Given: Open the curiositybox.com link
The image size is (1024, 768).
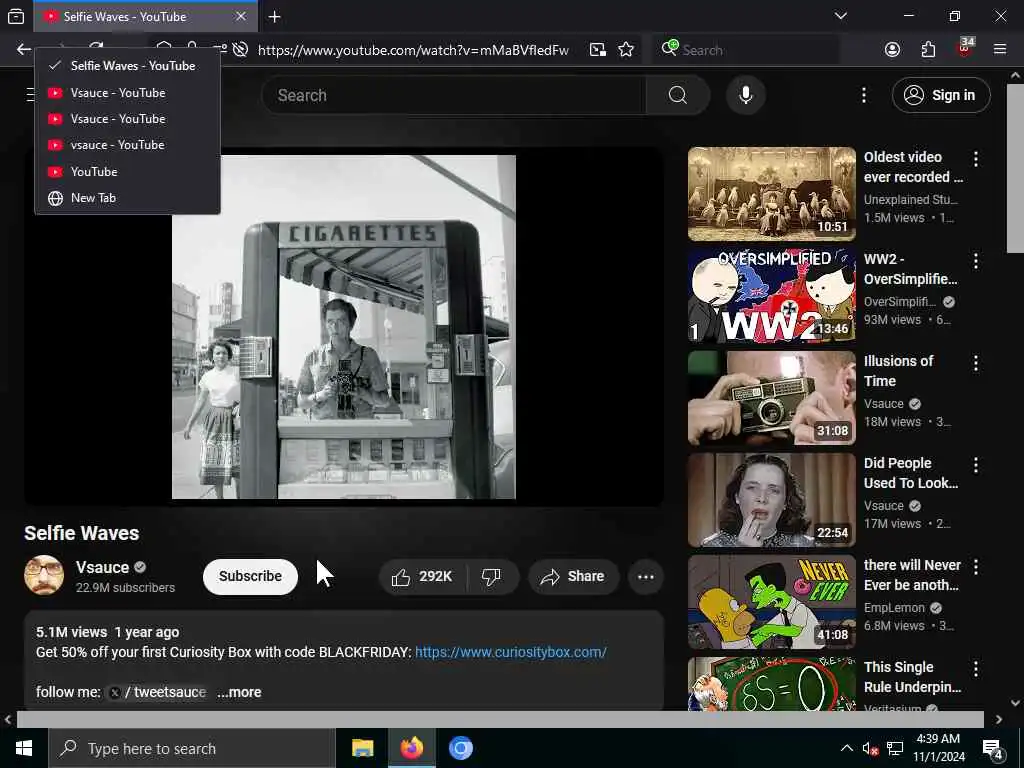Looking at the screenshot, I should click(511, 652).
